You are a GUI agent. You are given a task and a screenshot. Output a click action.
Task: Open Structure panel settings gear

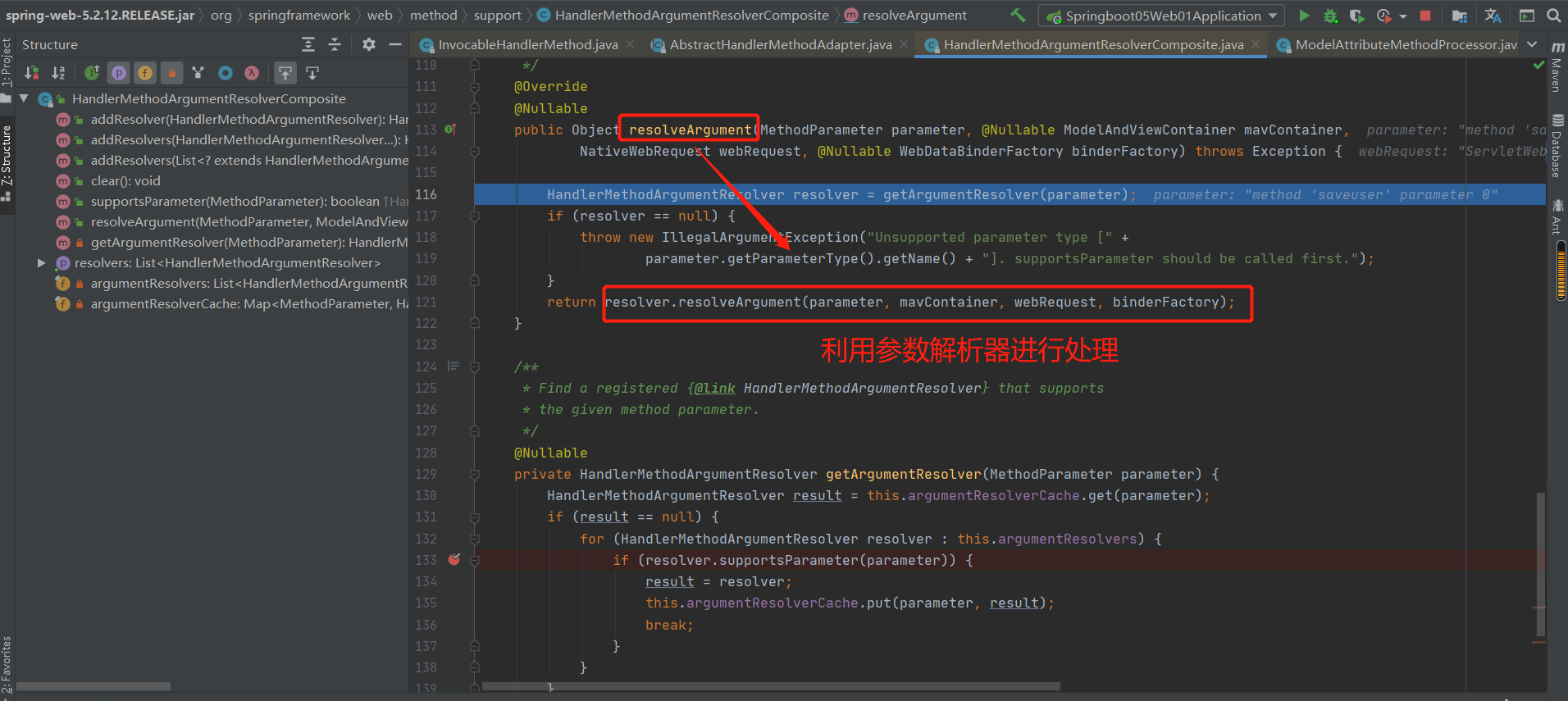[x=369, y=44]
